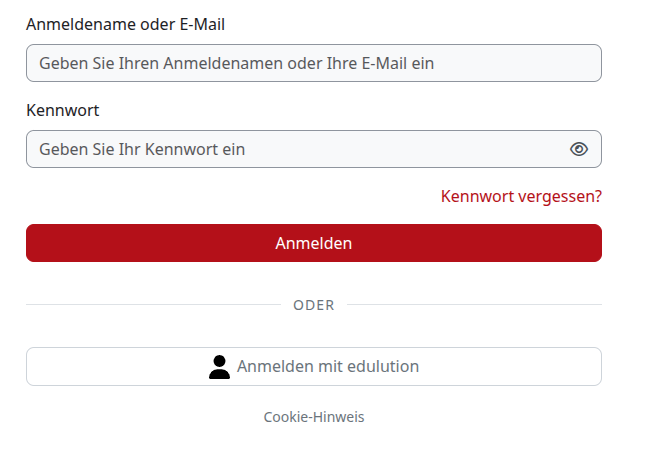Focus the Kennwort input field
This screenshot has height=456, width=659.
point(314,149)
